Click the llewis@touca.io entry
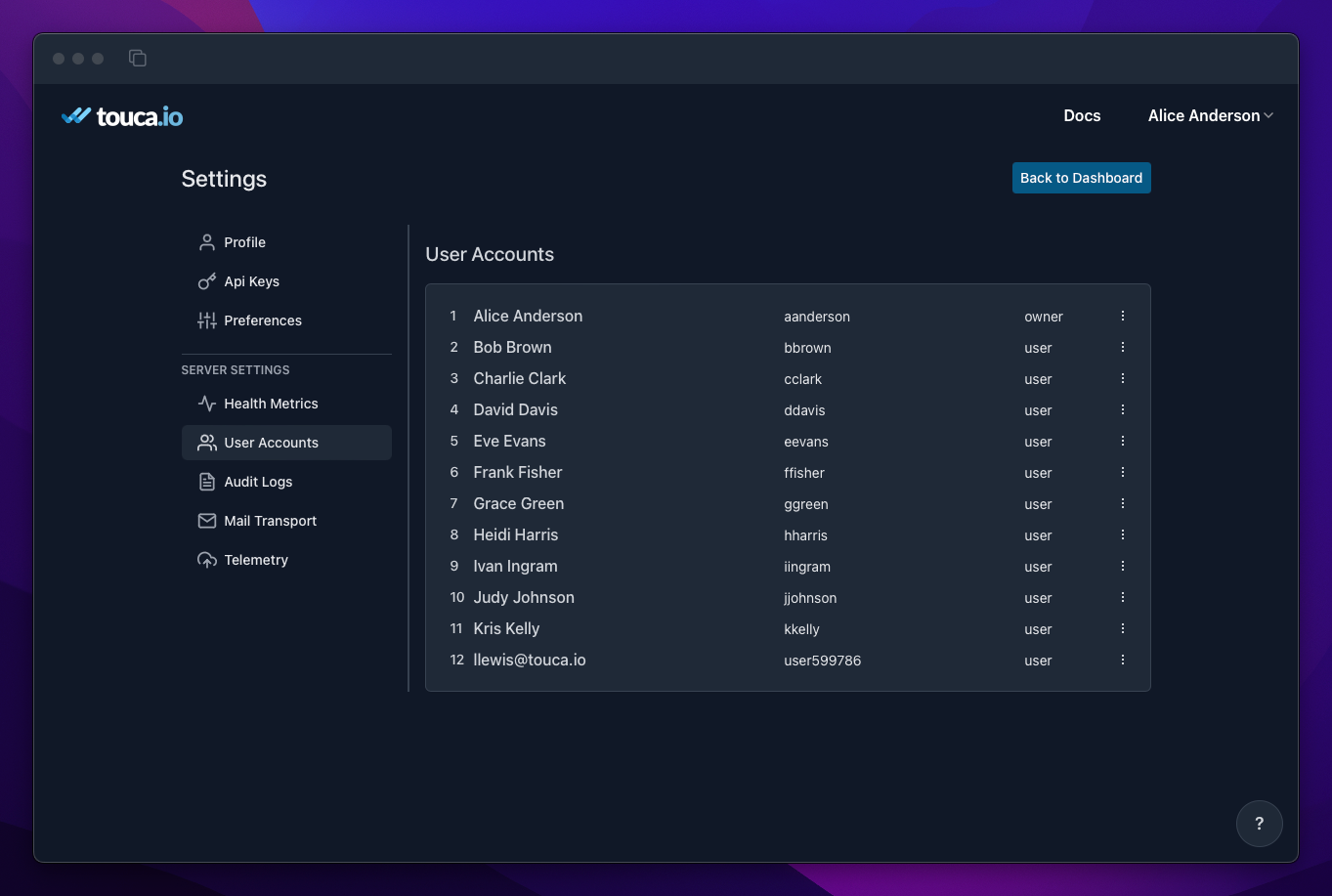Screen dimensions: 1332x896 point(530,660)
